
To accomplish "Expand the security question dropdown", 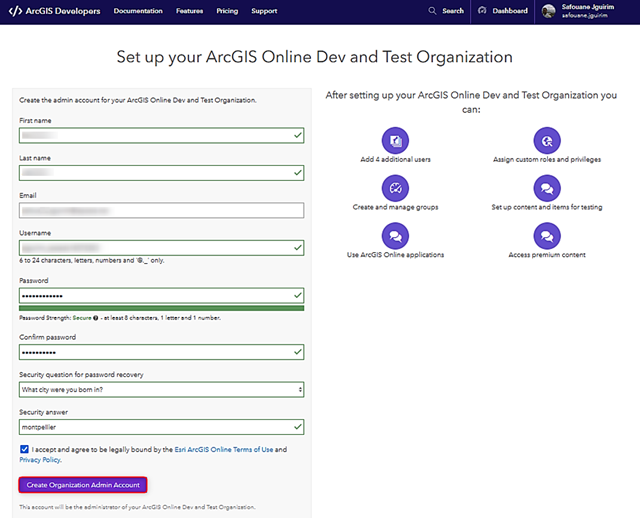I will [161, 389].
